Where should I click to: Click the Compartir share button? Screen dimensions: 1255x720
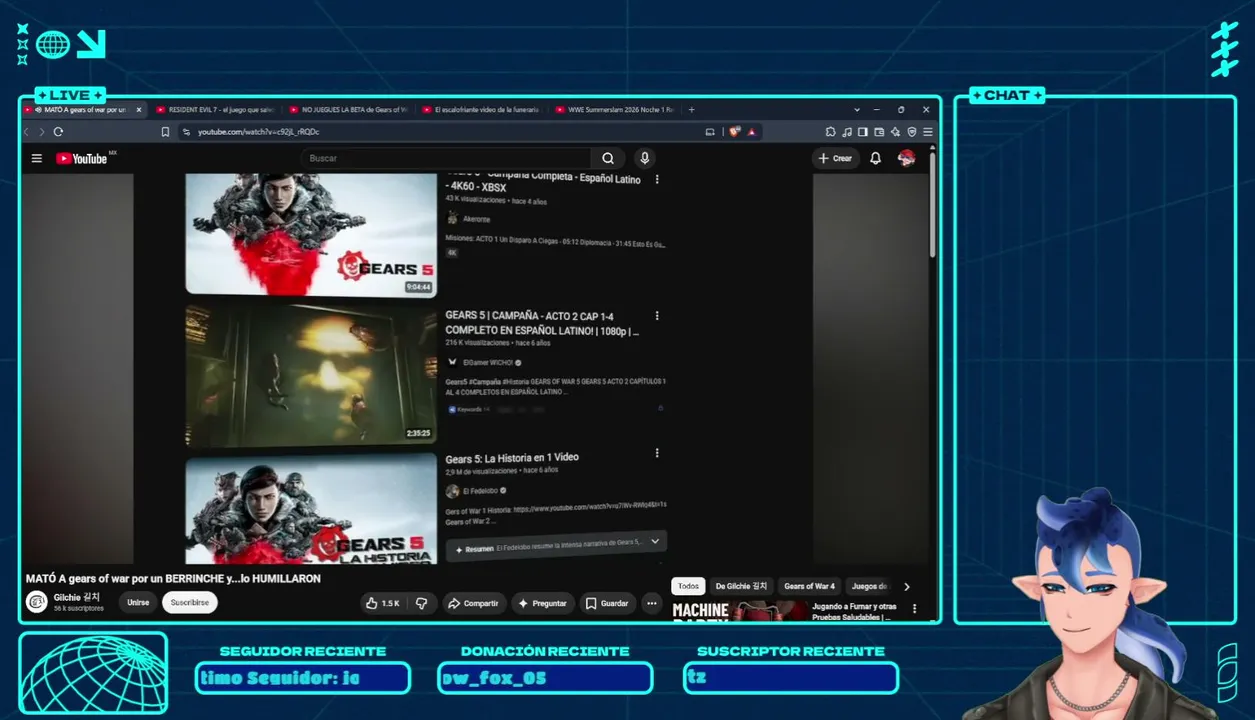tap(474, 603)
